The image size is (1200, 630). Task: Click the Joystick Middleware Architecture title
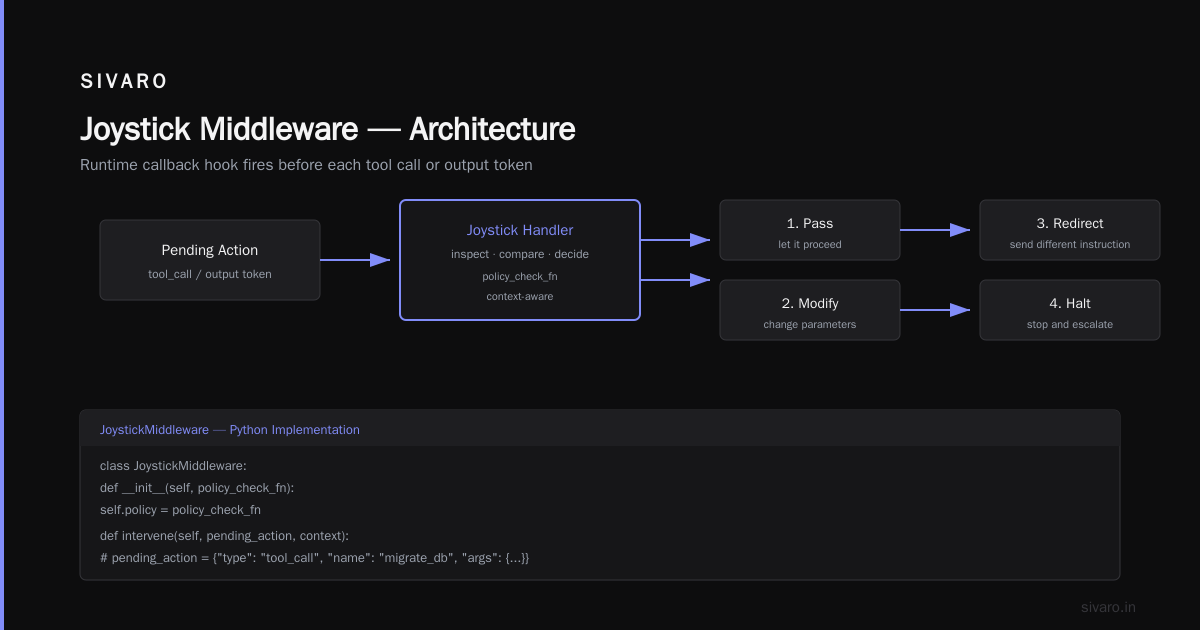coord(328,130)
